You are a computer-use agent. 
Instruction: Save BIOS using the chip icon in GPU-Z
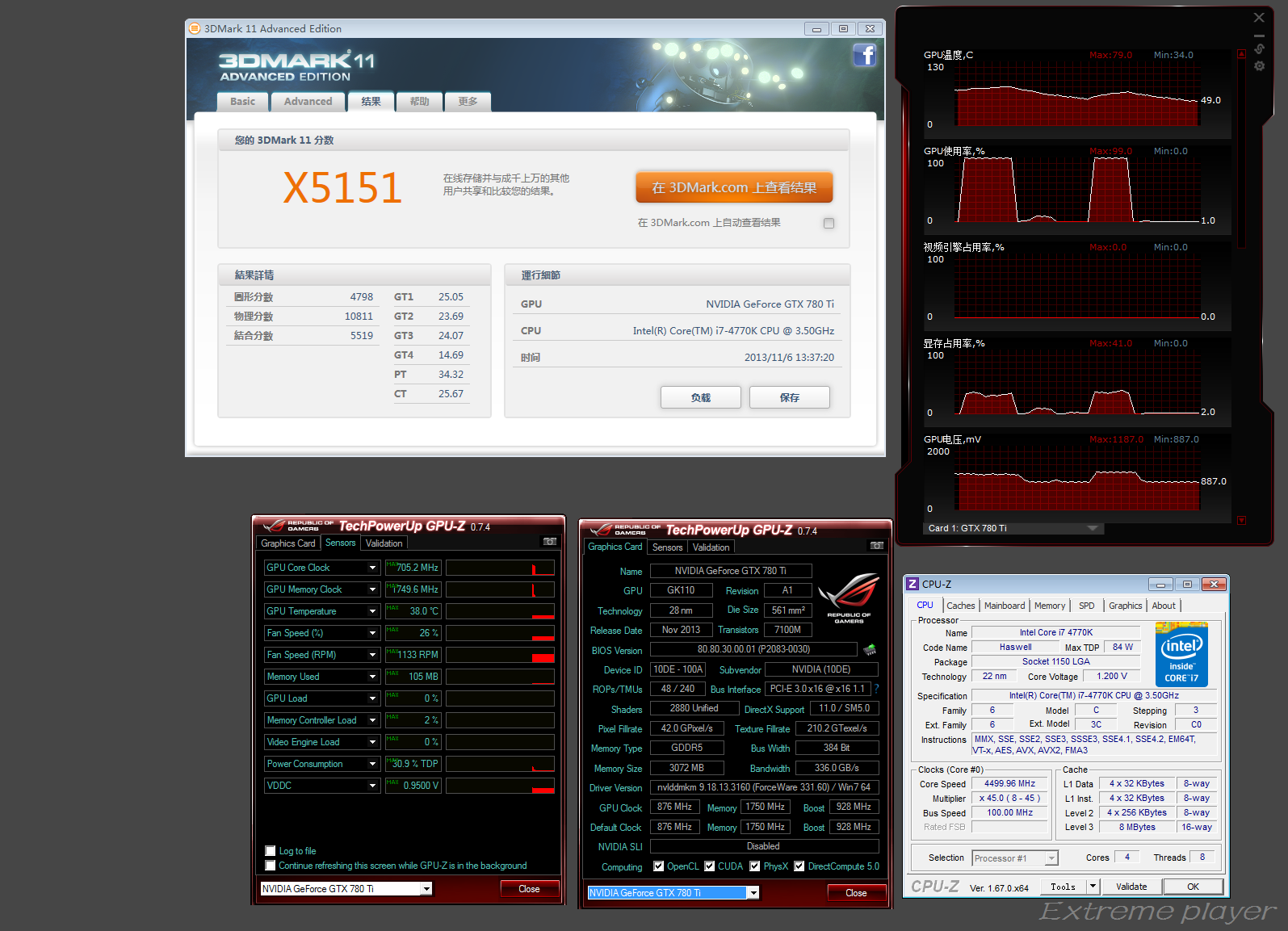870,649
